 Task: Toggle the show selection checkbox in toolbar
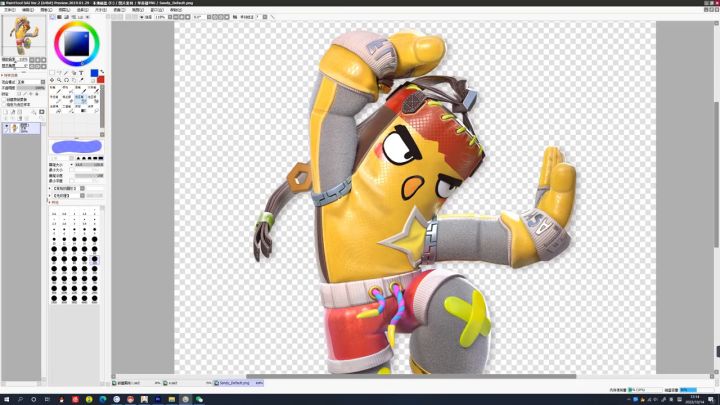141,17
